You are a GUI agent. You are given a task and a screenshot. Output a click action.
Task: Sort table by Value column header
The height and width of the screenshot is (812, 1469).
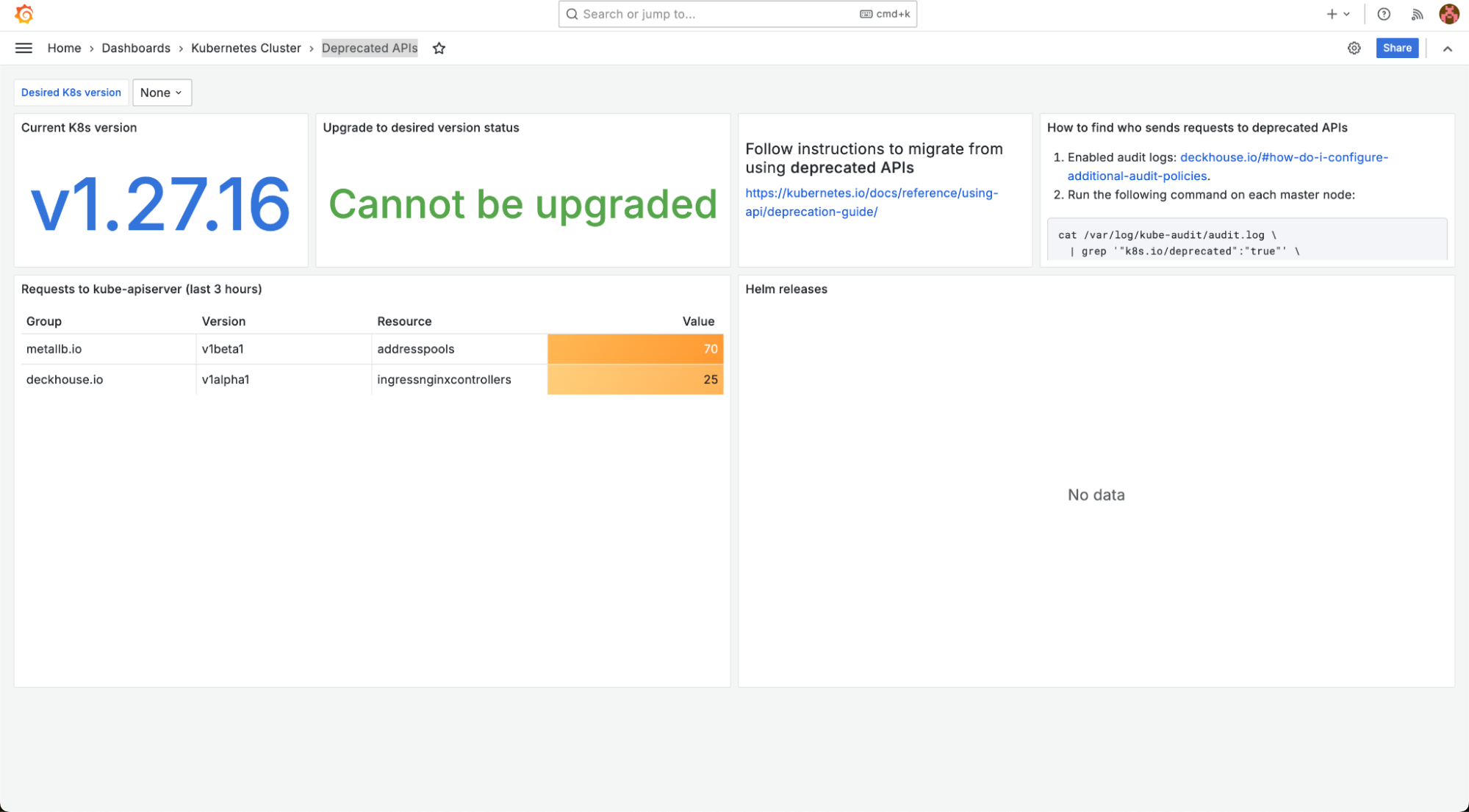click(697, 321)
